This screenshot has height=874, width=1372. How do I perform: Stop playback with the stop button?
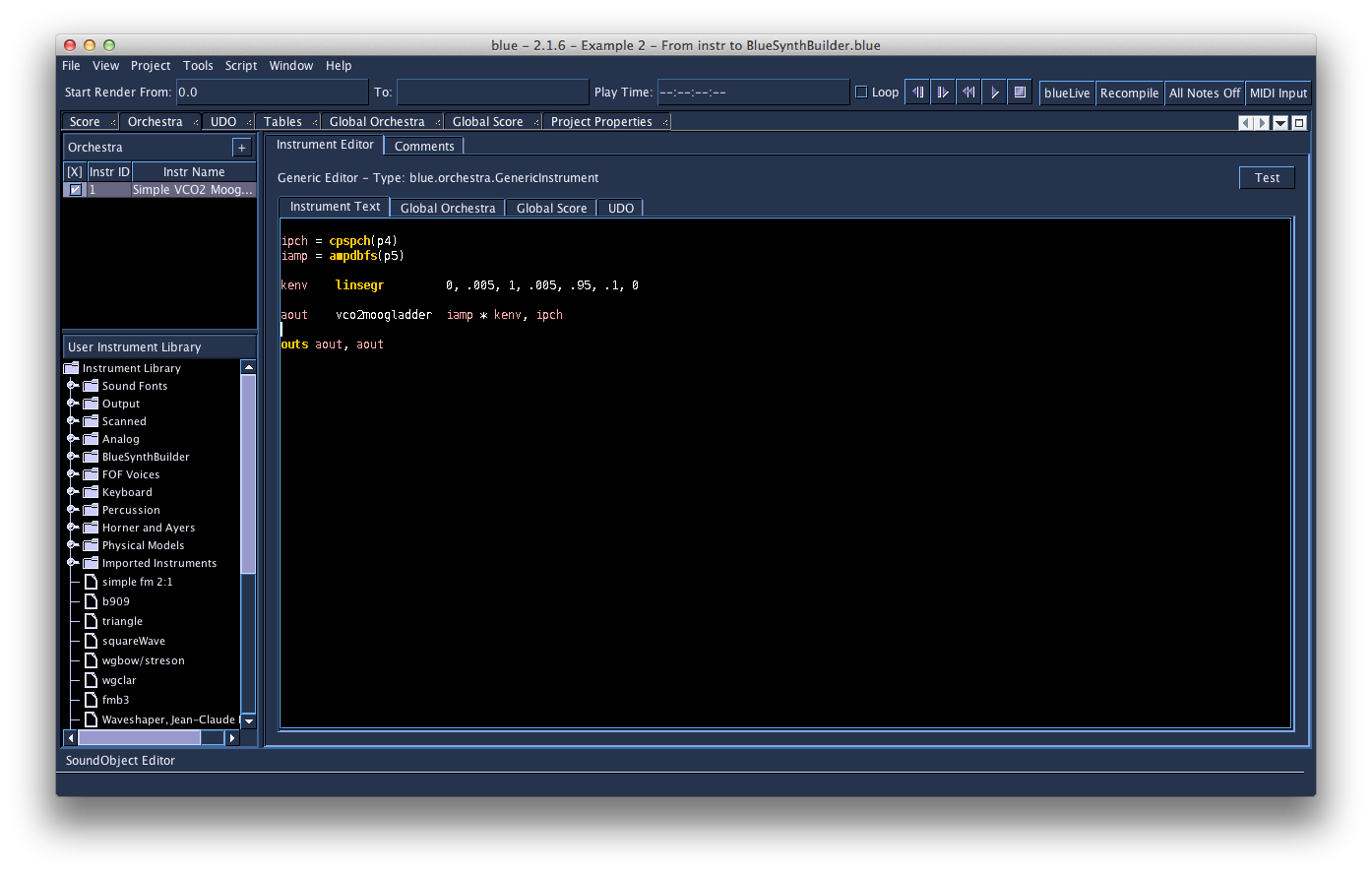[1020, 93]
